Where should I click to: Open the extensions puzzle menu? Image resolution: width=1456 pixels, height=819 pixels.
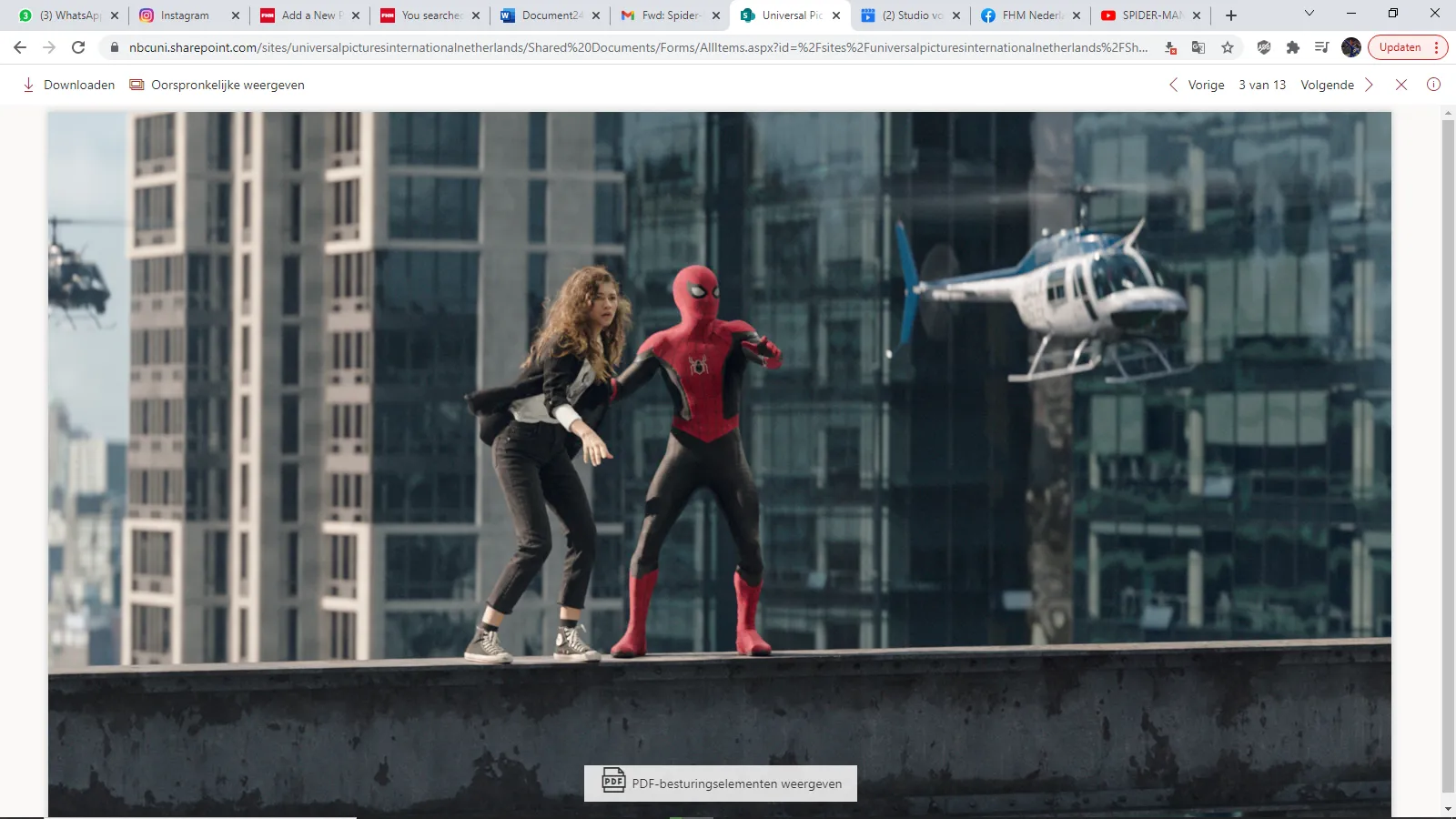point(1293,47)
